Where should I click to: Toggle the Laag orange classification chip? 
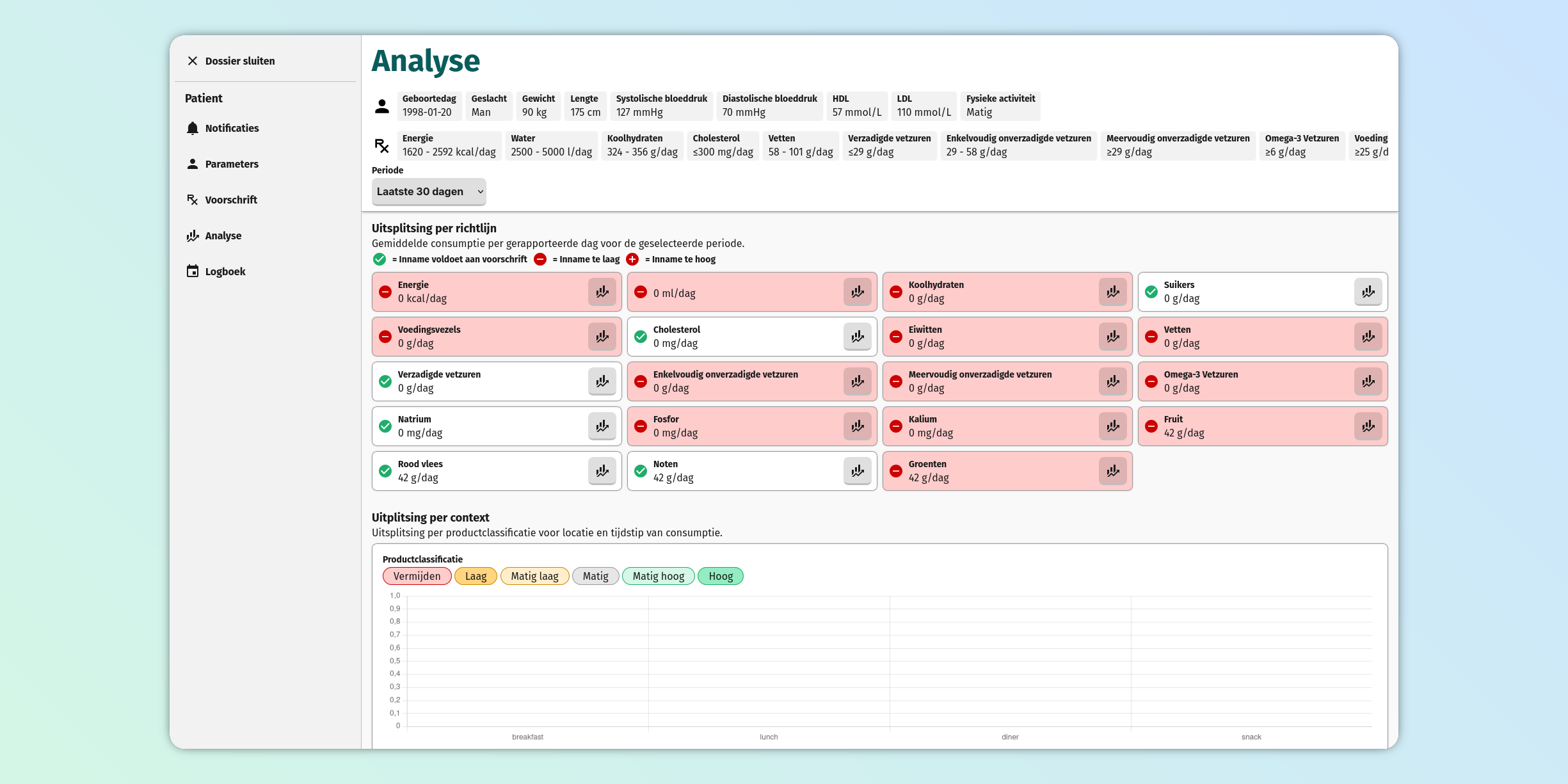pyautogui.click(x=476, y=576)
